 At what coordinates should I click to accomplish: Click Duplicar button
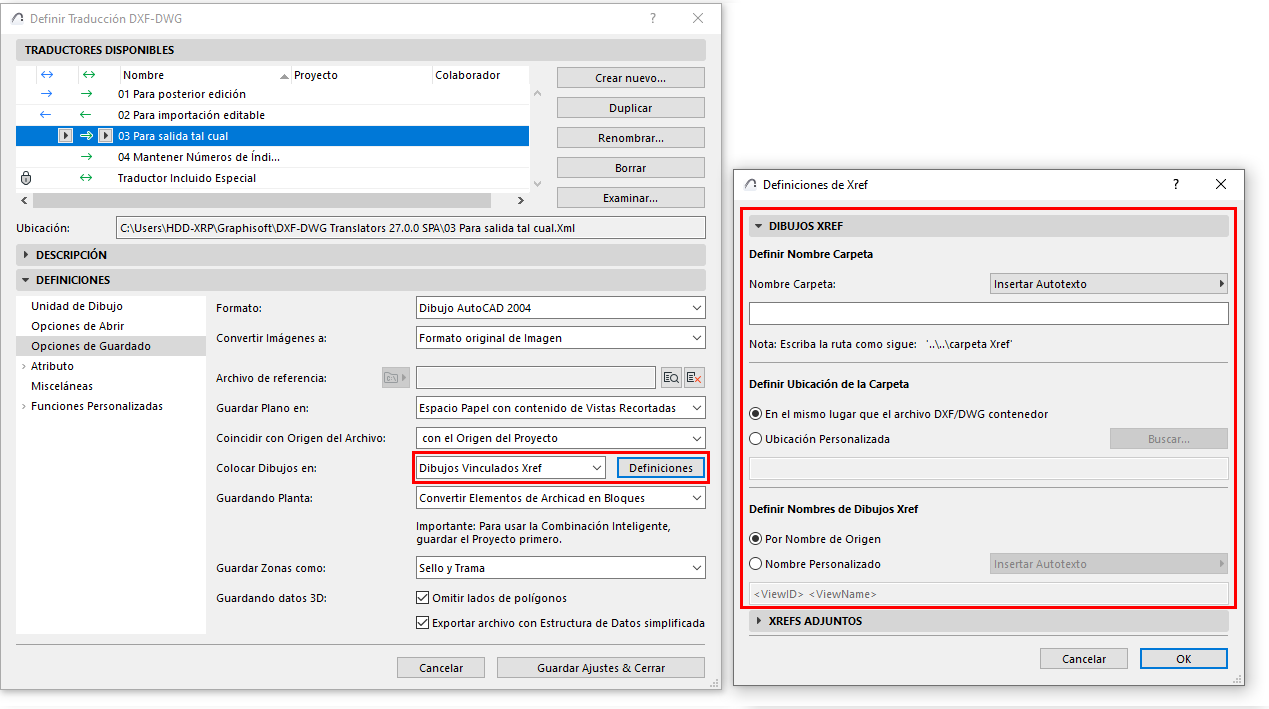pyautogui.click(x=631, y=108)
